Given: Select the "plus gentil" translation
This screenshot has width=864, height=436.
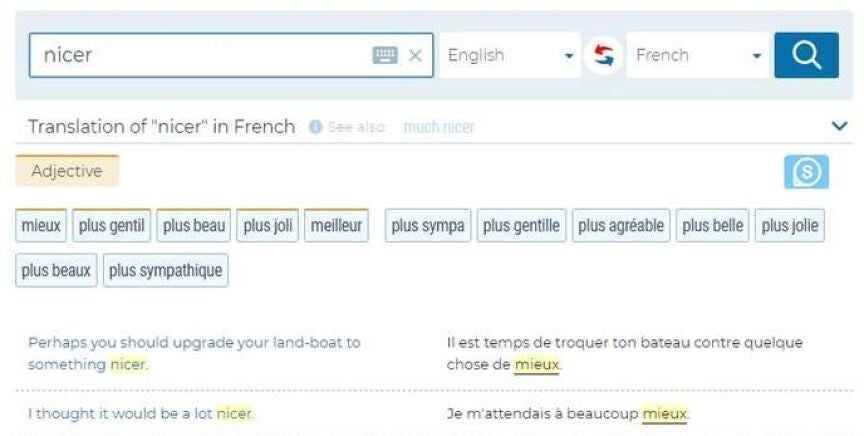Looking at the screenshot, I should pyautogui.click(x=112, y=225).
